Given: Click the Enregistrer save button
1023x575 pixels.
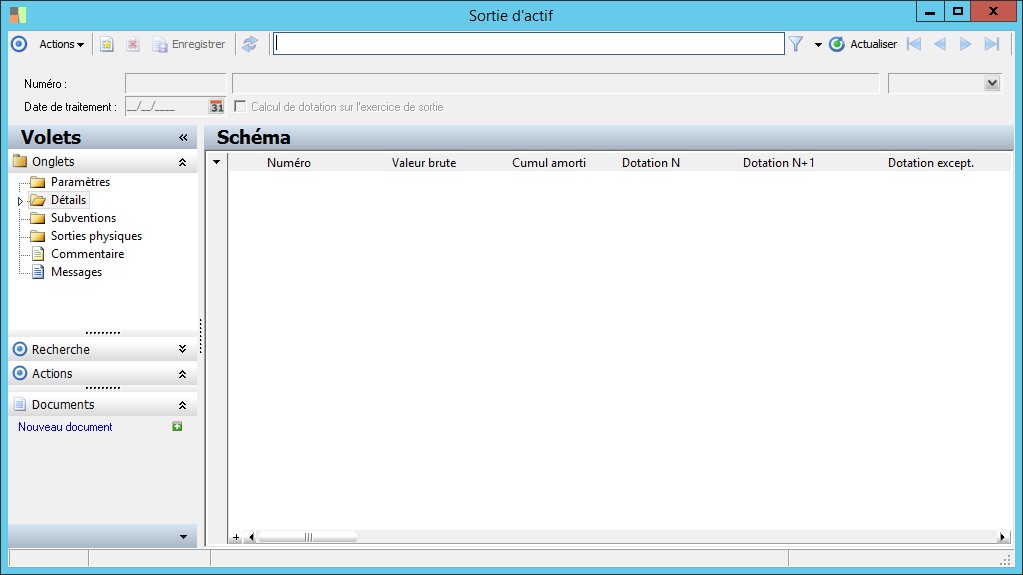Looking at the screenshot, I should (189, 44).
